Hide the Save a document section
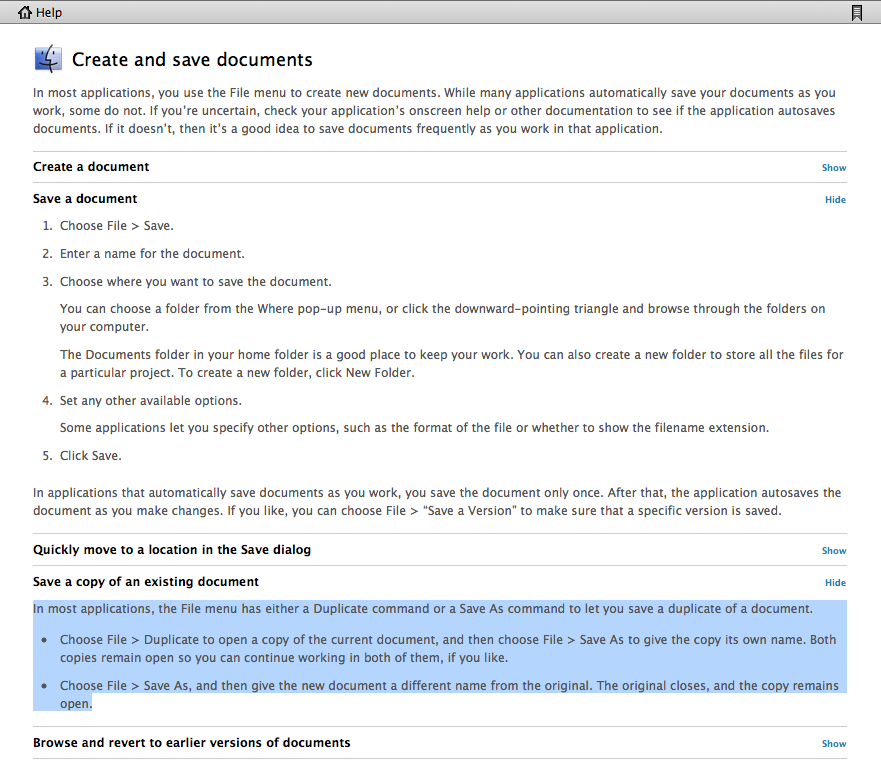 pyautogui.click(x=835, y=199)
